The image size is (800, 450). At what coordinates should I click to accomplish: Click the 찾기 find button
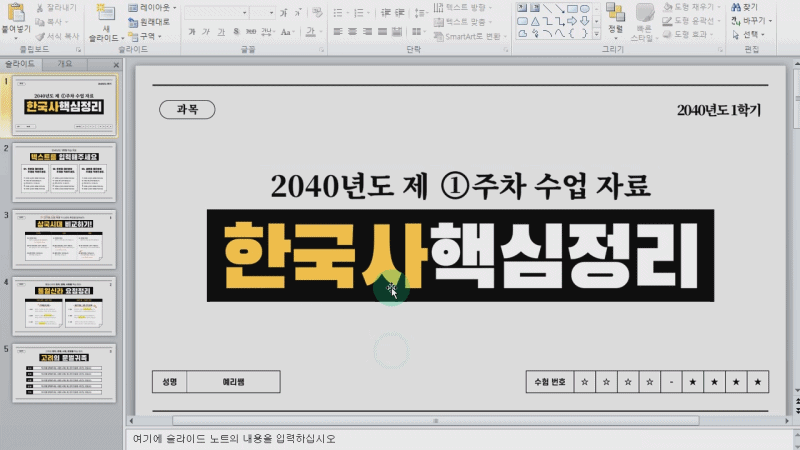tap(744, 7)
